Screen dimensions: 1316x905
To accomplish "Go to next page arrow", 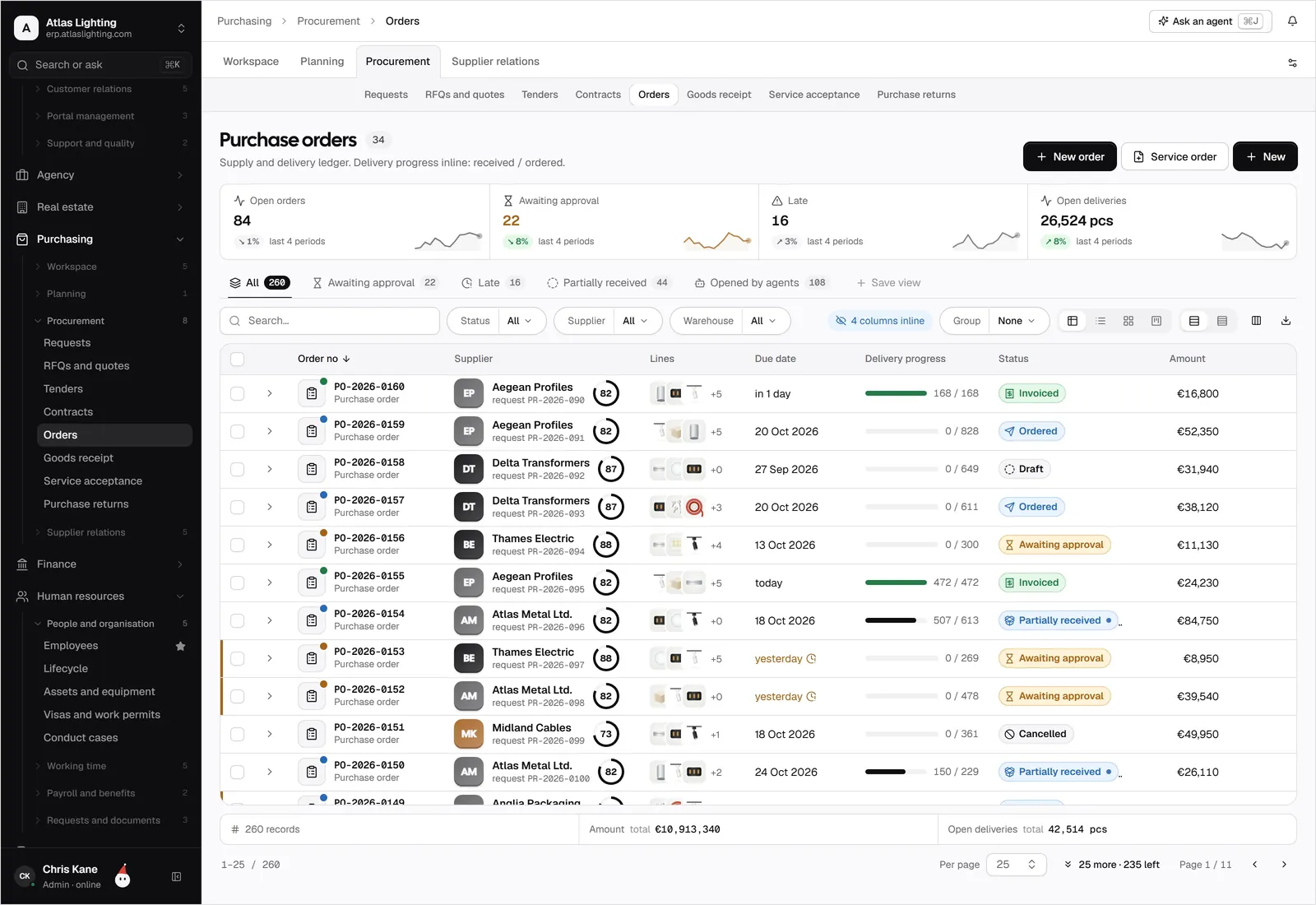I will click(1284, 865).
